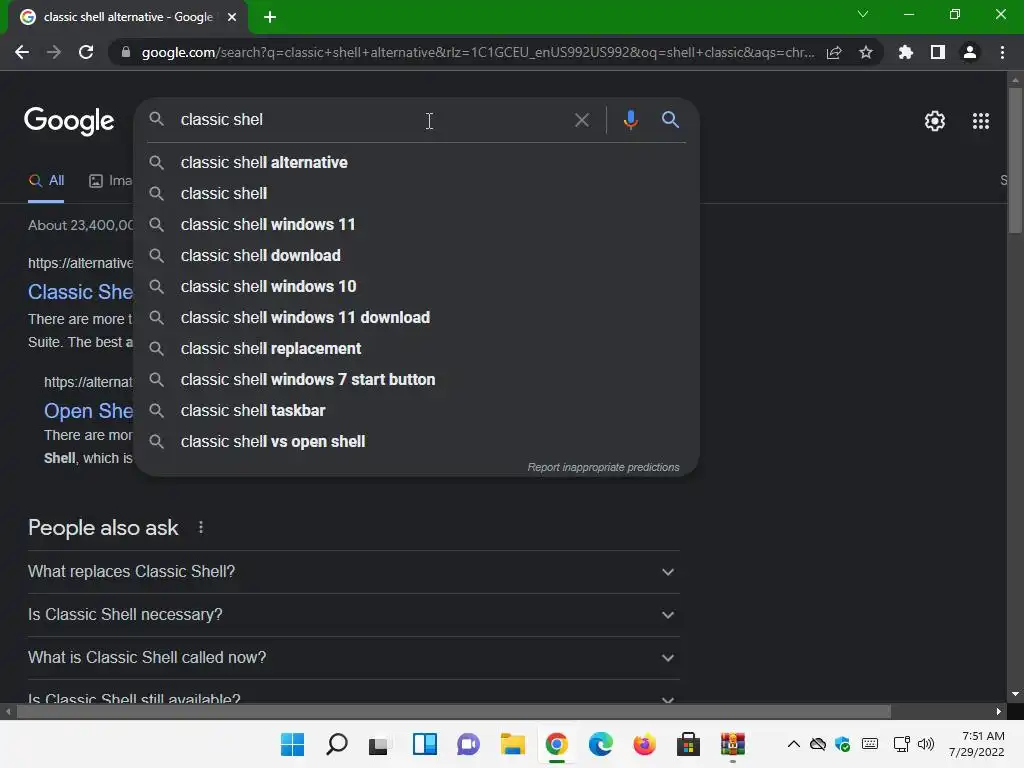Open clock showing 7:51 AM
This screenshot has height=768, width=1024.
(976, 744)
